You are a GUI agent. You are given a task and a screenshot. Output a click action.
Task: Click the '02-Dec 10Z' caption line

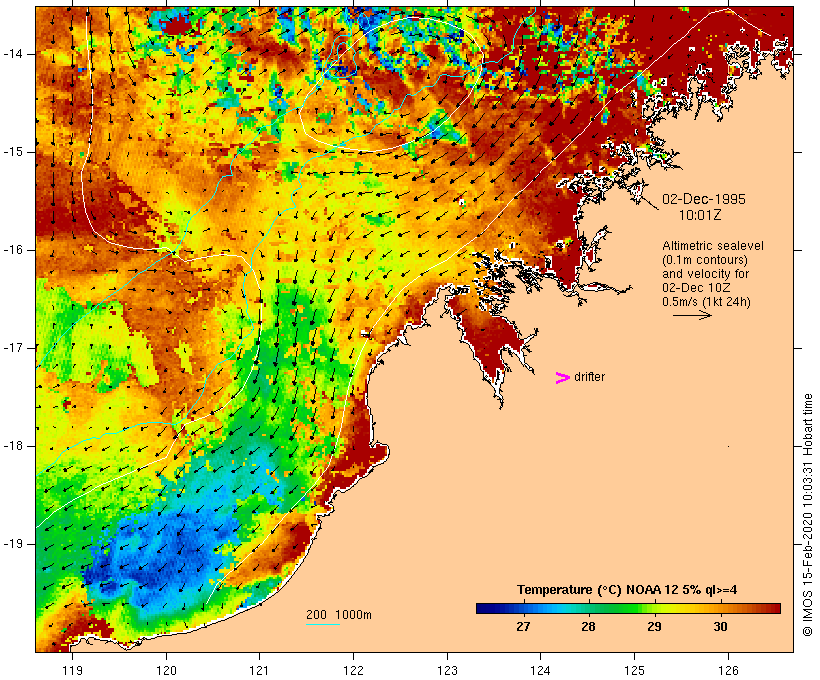(x=697, y=288)
